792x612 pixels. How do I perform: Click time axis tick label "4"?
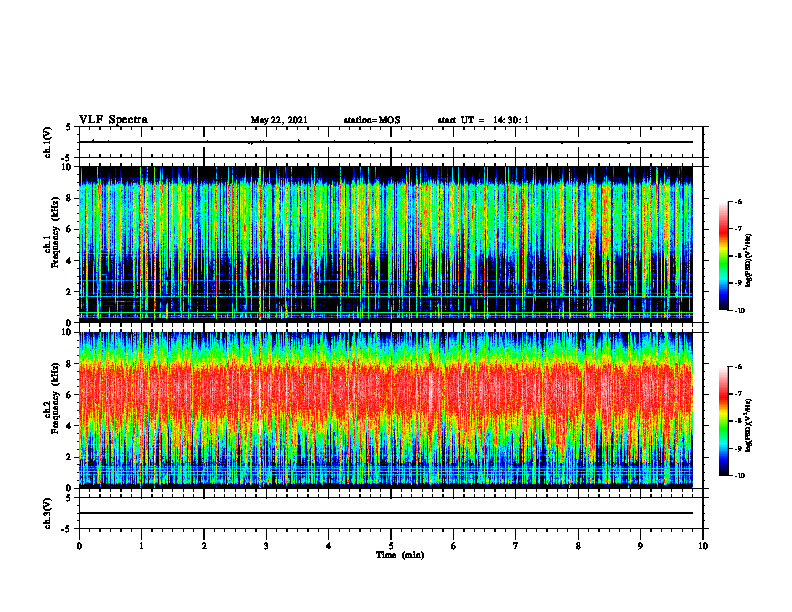tap(329, 546)
